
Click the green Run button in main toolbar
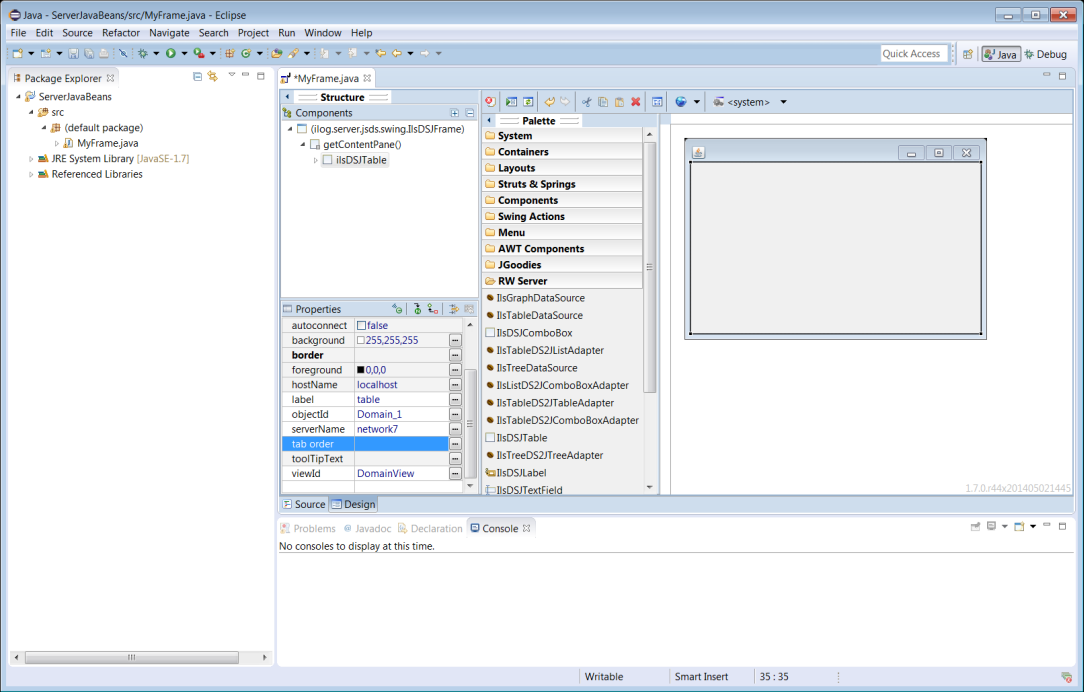[x=171, y=53]
